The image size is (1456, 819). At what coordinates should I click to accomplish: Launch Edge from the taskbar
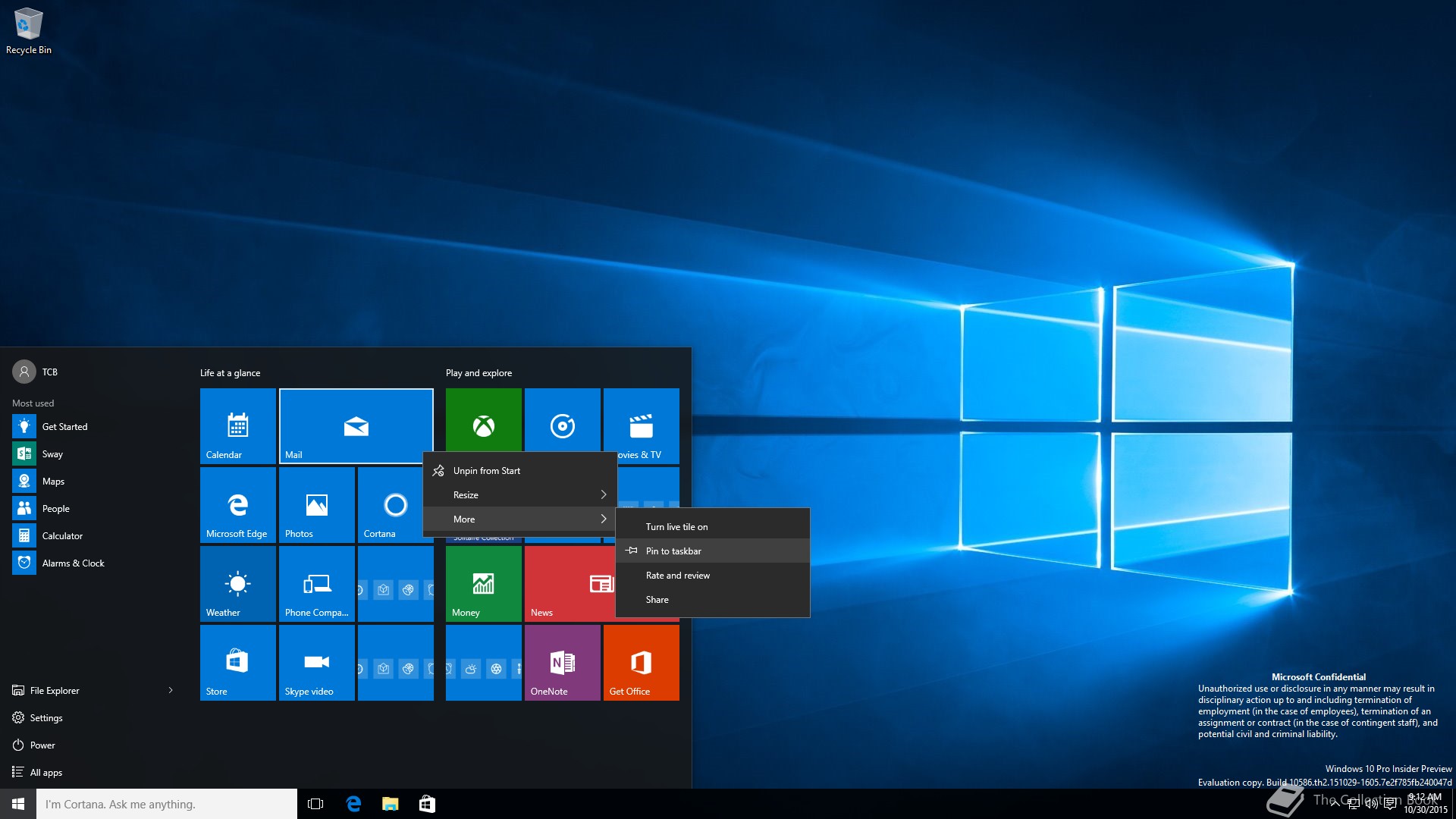(x=353, y=804)
